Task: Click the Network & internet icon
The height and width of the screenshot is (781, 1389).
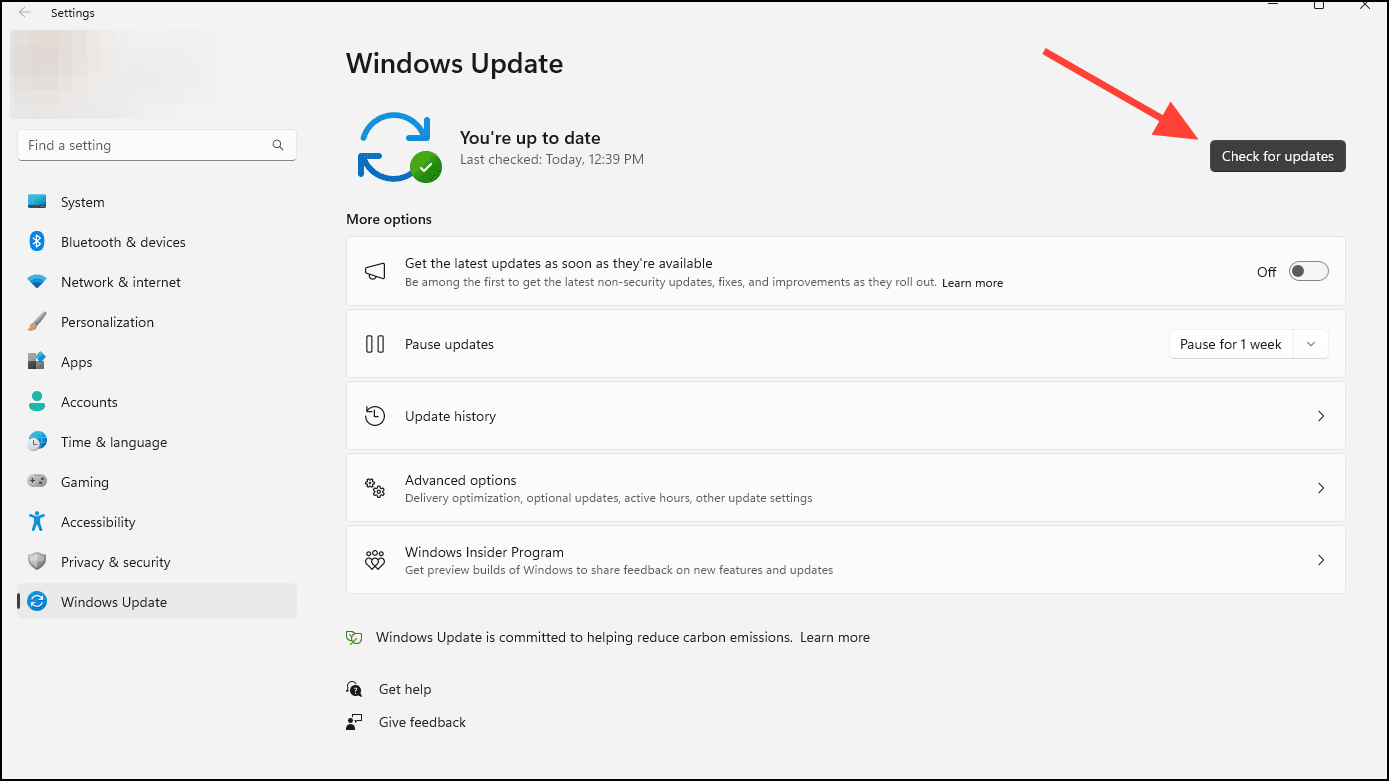Action: coord(36,281)
